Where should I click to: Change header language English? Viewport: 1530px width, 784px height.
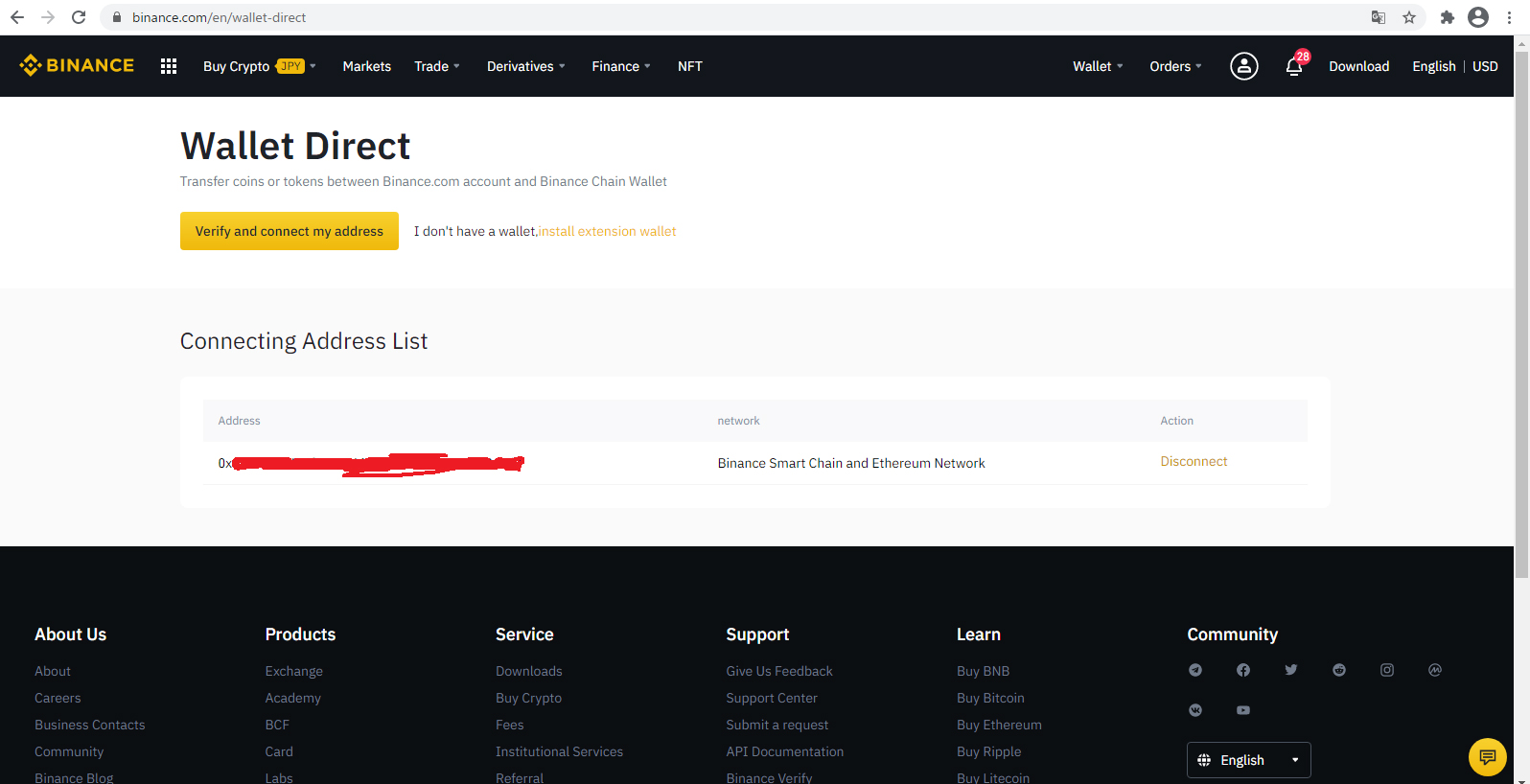pos(1434,66)
